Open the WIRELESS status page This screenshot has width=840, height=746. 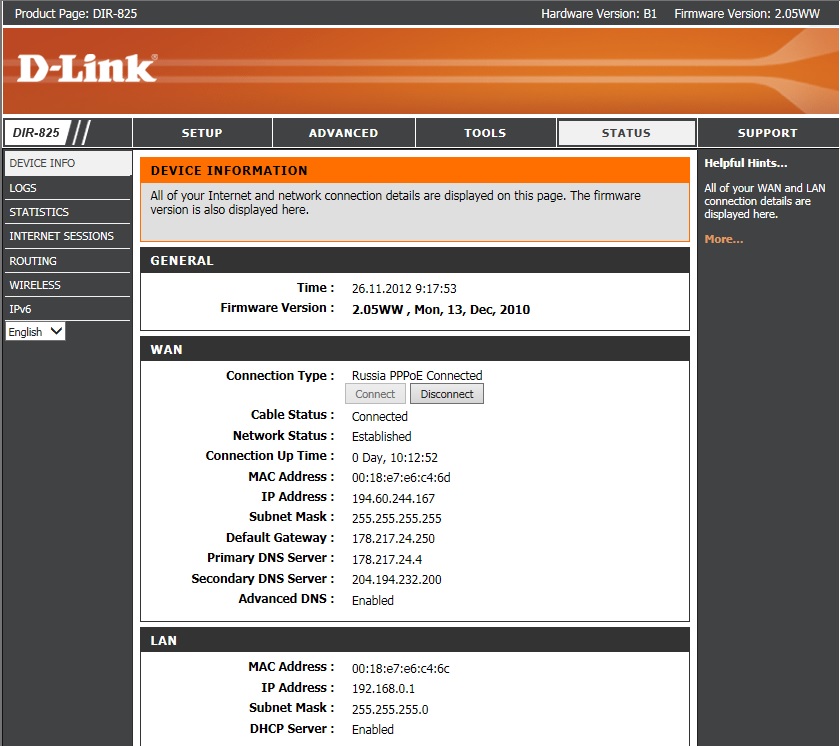[x=68, y=285]
